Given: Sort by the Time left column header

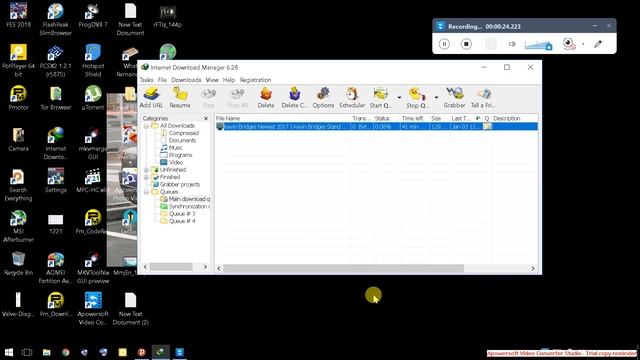Looking at the screenshot, I should [x=414, y=118].
